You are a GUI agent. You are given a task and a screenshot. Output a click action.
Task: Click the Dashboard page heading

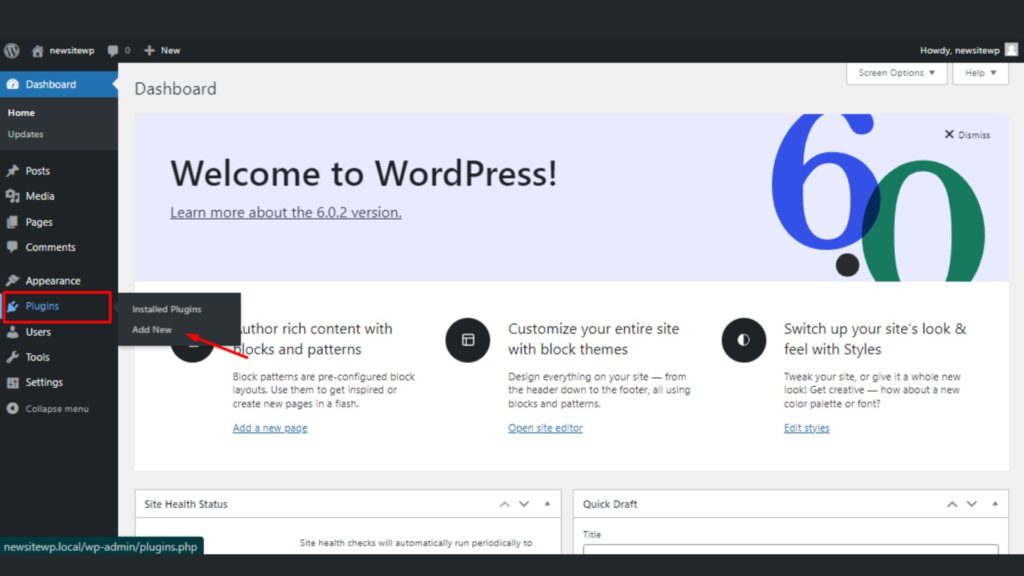click(176, 89)
